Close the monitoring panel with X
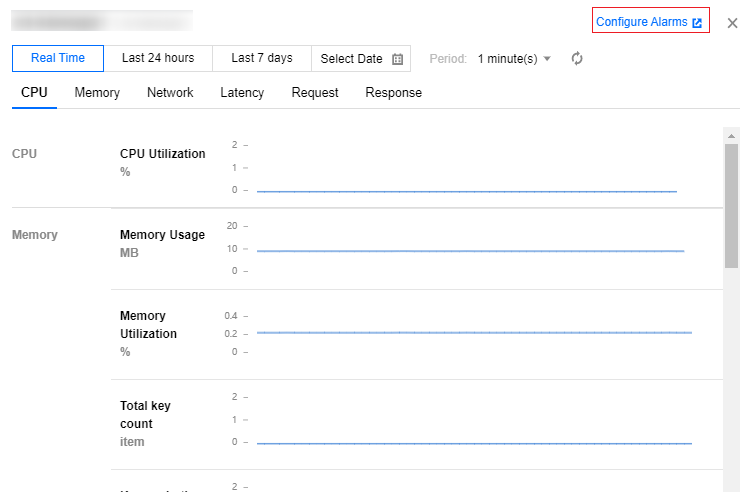751x492 pixels. point(732,23)
